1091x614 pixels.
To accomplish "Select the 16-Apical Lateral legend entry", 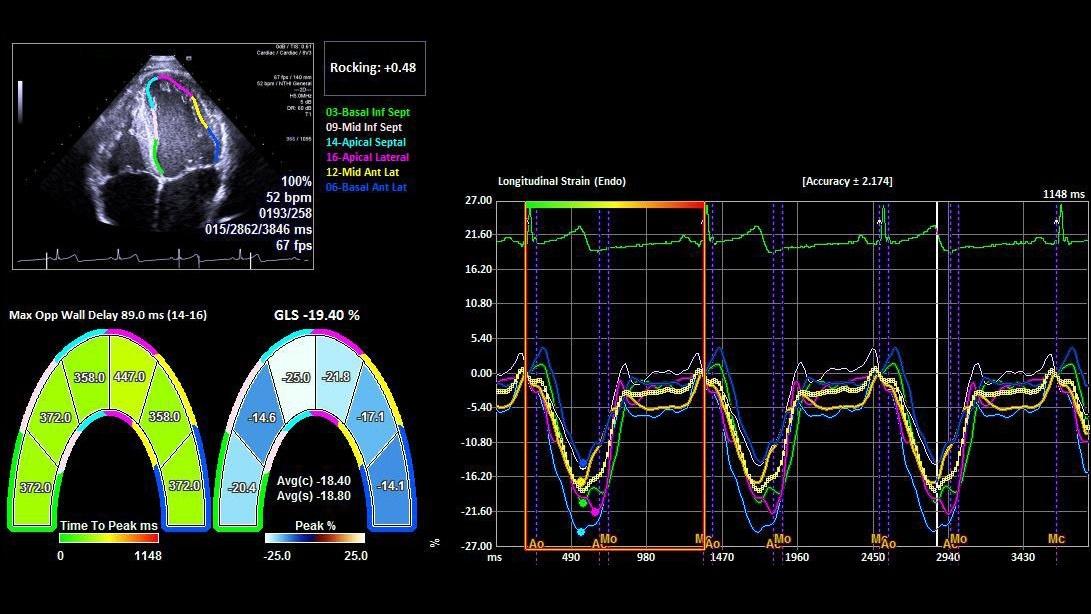I will pyautogui.click(x=367, y=157).
